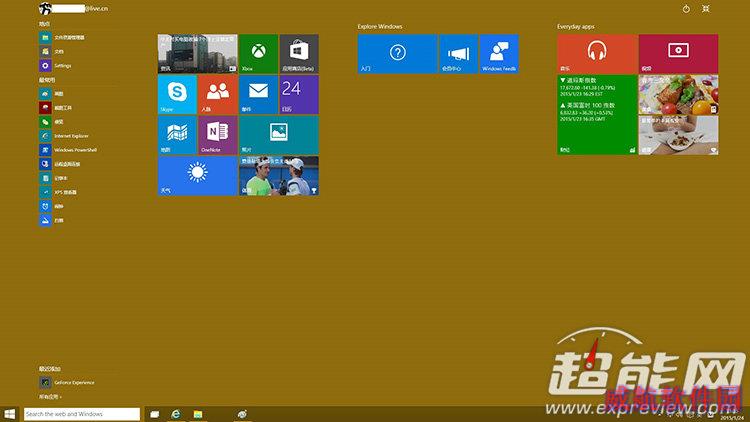This screenshot has width=750, height=422.
Task: Launch XPS Viewer from the list
Action: coord(58,192)
